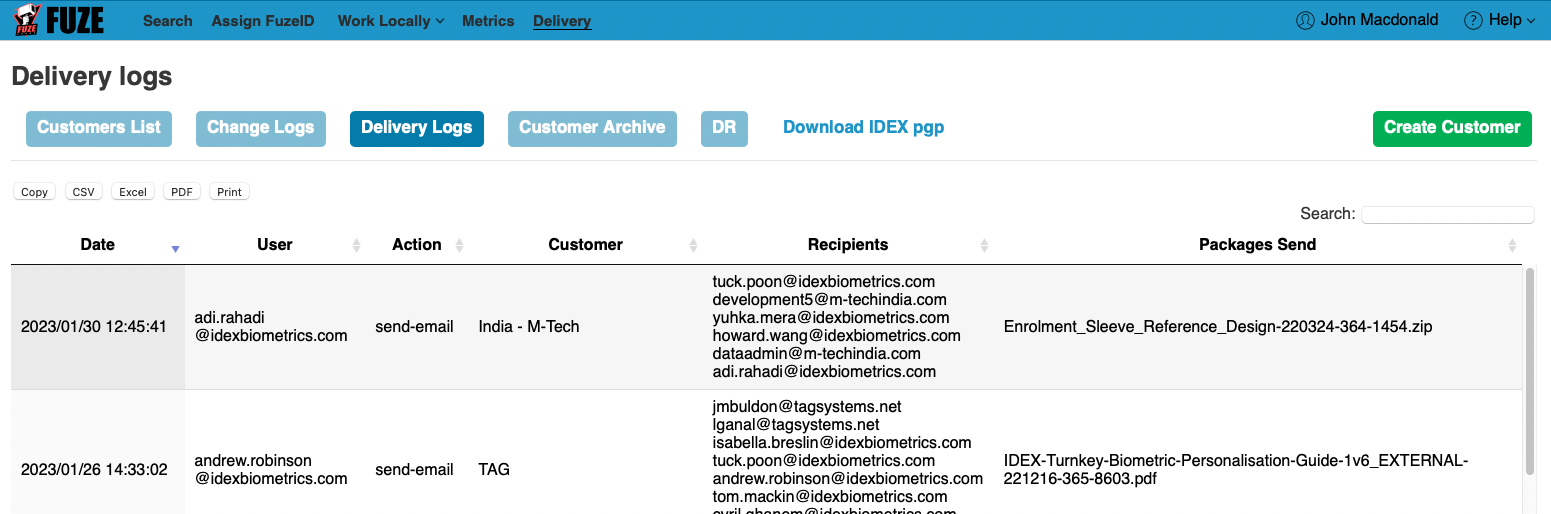This screenshot has width=1551, height=514.
Task: Click recipient tom.mackin@idexbiometrics.com
Action: [x=830, y=496]
